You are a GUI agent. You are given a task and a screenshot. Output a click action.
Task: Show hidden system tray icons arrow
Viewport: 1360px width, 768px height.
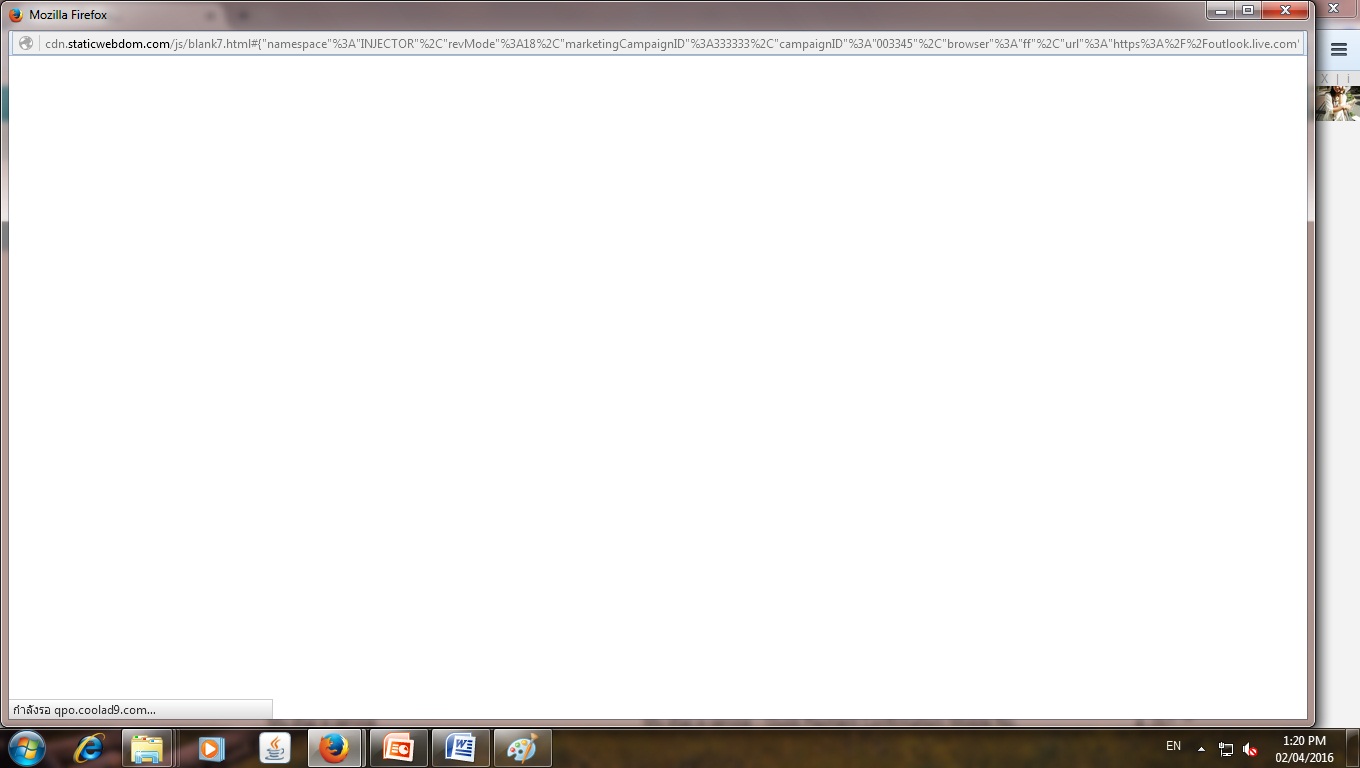[x=1201, y=748]
